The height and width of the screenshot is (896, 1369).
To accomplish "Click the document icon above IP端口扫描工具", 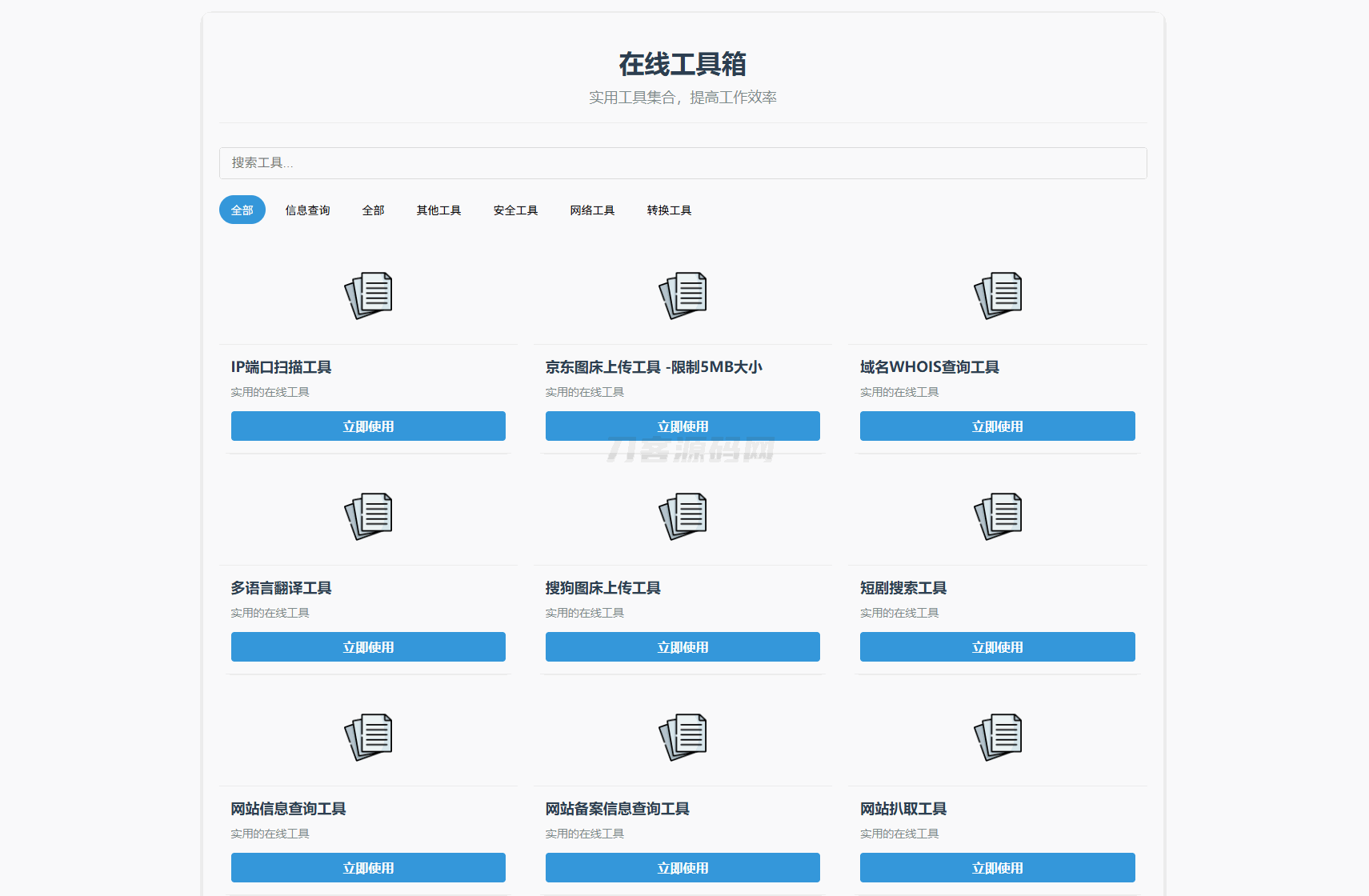I will tap(368, 295).
